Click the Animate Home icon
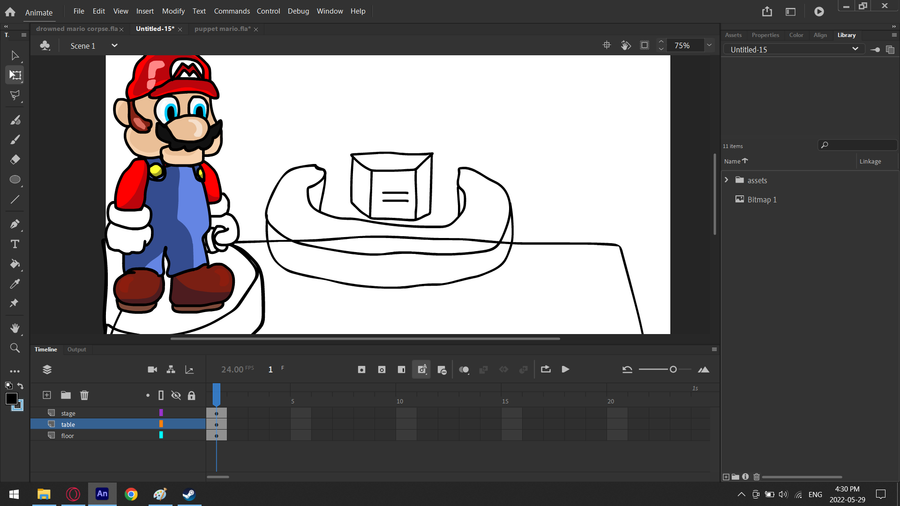Viewport: 900px width, 506px height. 10,11
